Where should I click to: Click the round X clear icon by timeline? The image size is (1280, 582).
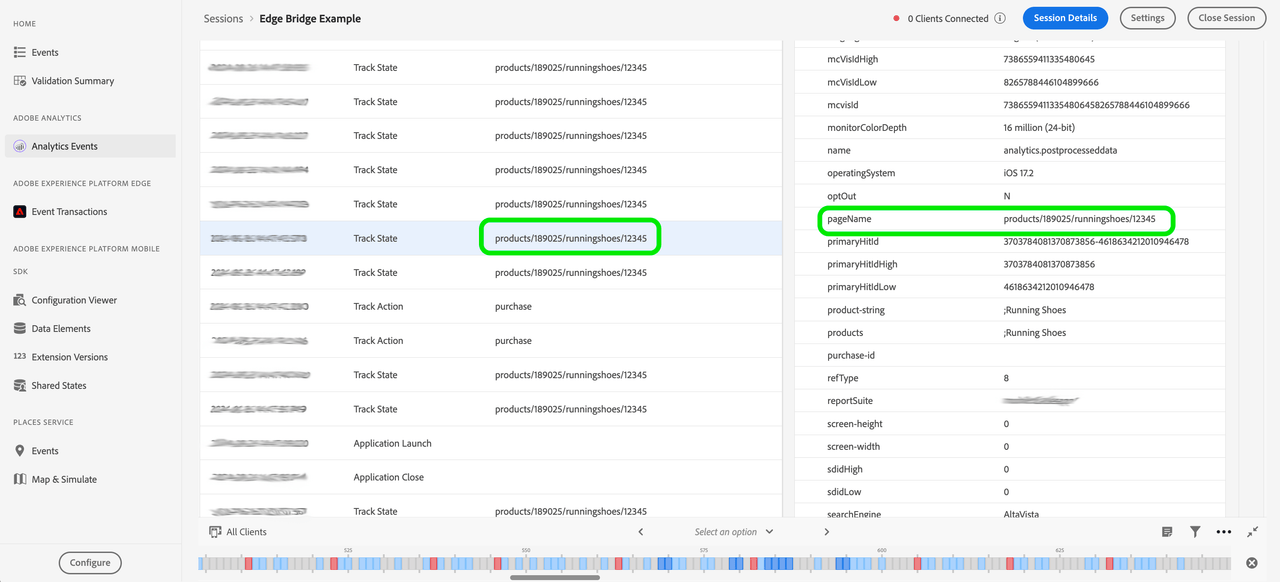1252,564
